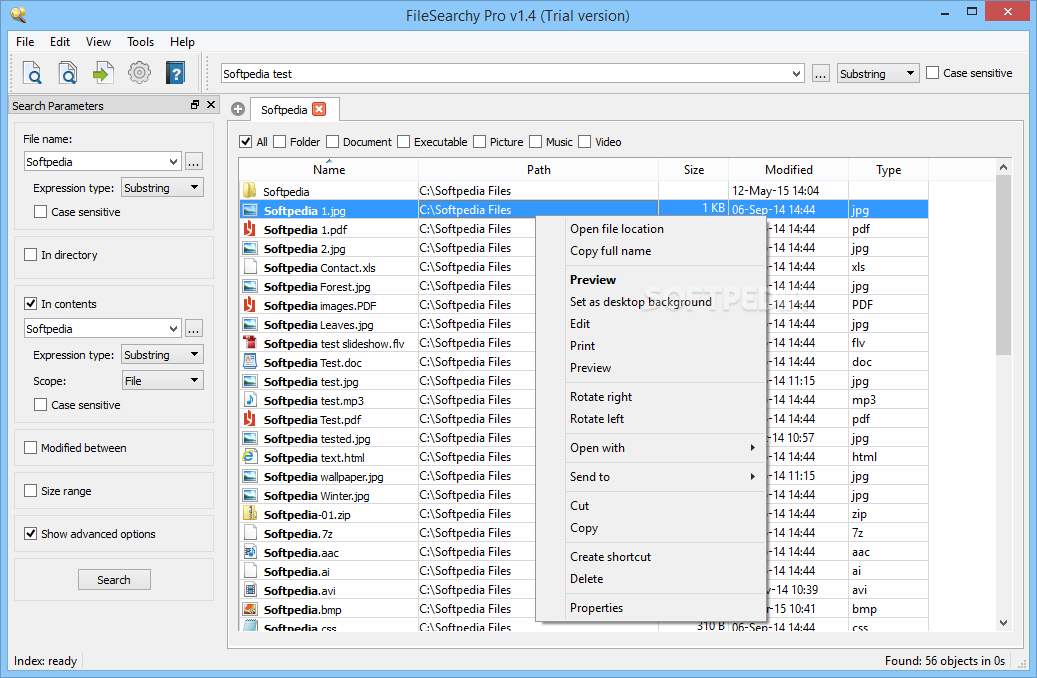
Task: Open the Tools menu
Action: (140, 42)
